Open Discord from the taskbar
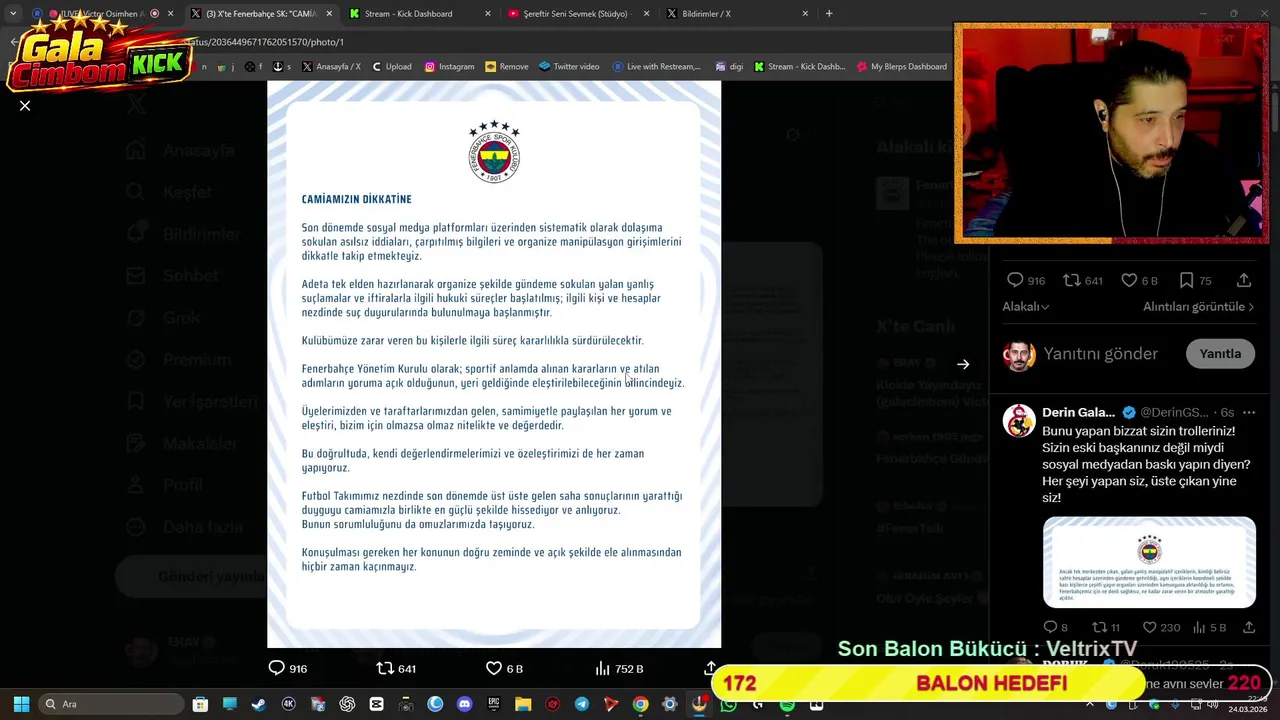The height and width of the screenshot is (720, 1280). (464, 704)
